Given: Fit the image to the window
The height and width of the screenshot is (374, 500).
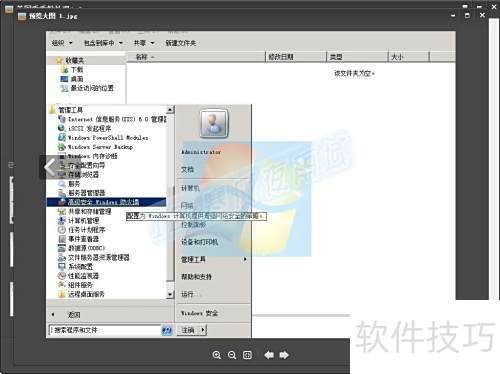Looking at the screenshot, I should click(x=247, y=355).
